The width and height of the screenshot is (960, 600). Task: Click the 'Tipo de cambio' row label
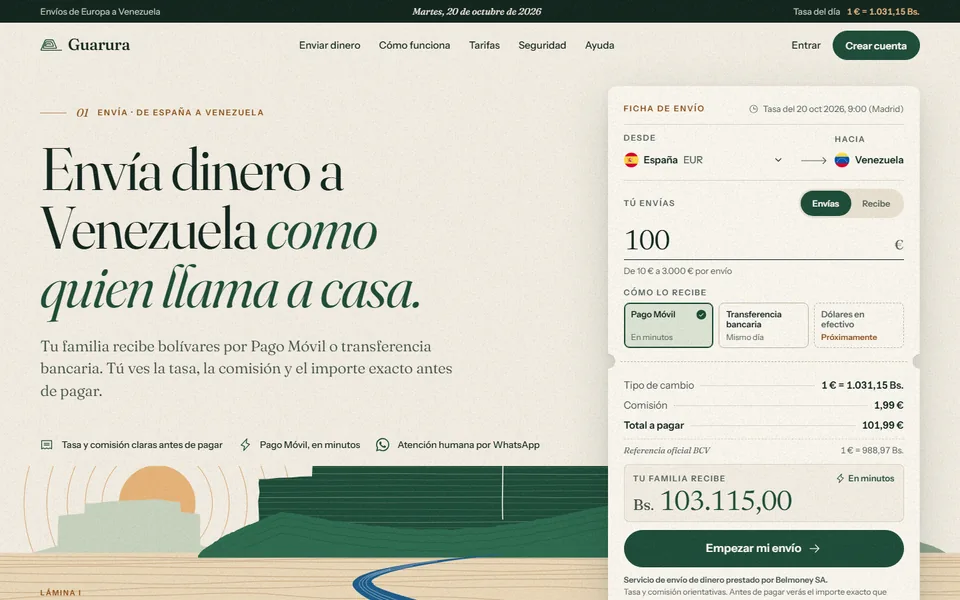click(x=659, y=385)
